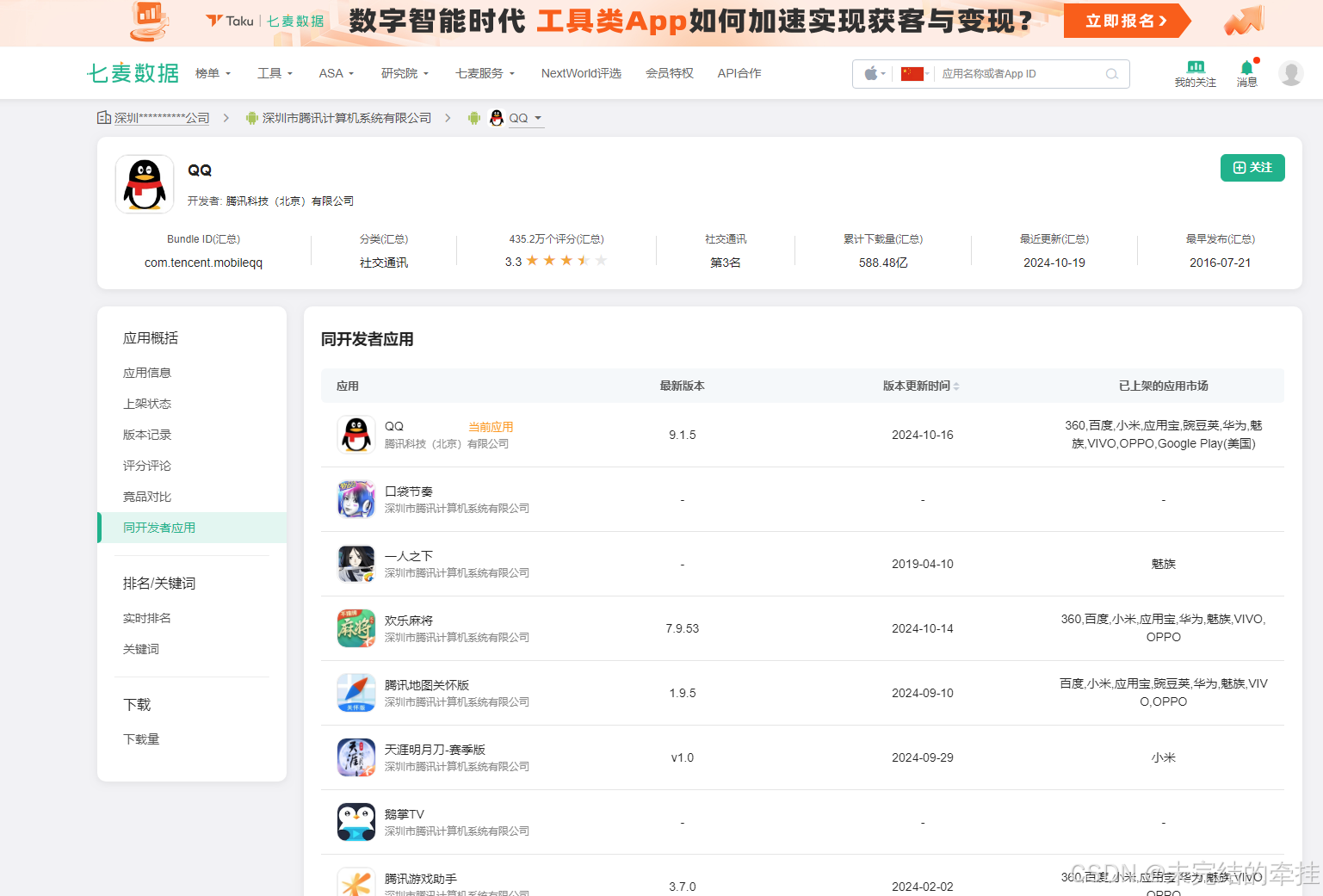Open the QQ breadcrumb app dropdown
This screenshot has height=896, width=1323.
click(x=526, y=118)
